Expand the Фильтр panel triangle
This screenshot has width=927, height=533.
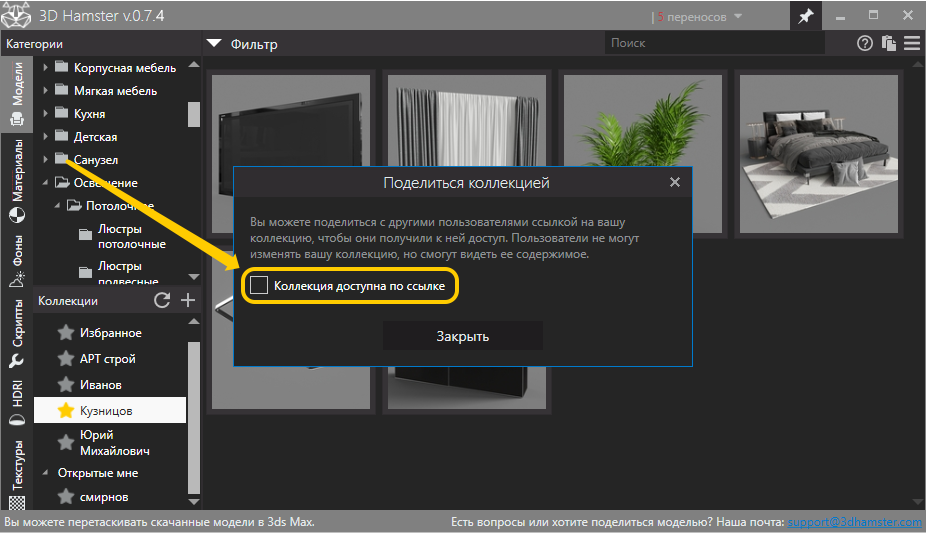pos(213,43)
